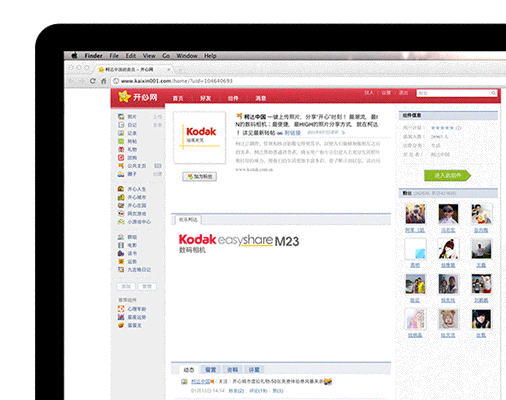Open the Window menu

coord(187,56)
